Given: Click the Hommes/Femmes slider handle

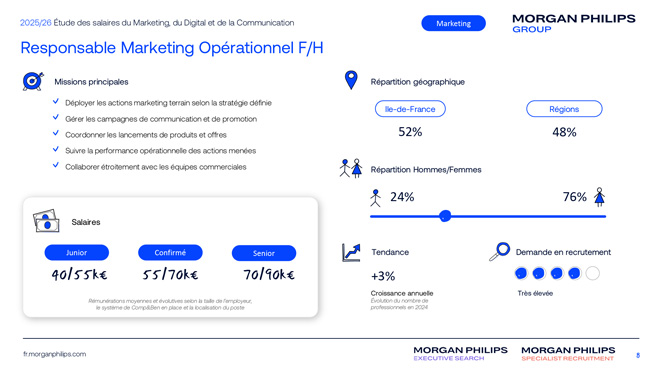Looking at the screenshot, I should (x=445, y=216).
